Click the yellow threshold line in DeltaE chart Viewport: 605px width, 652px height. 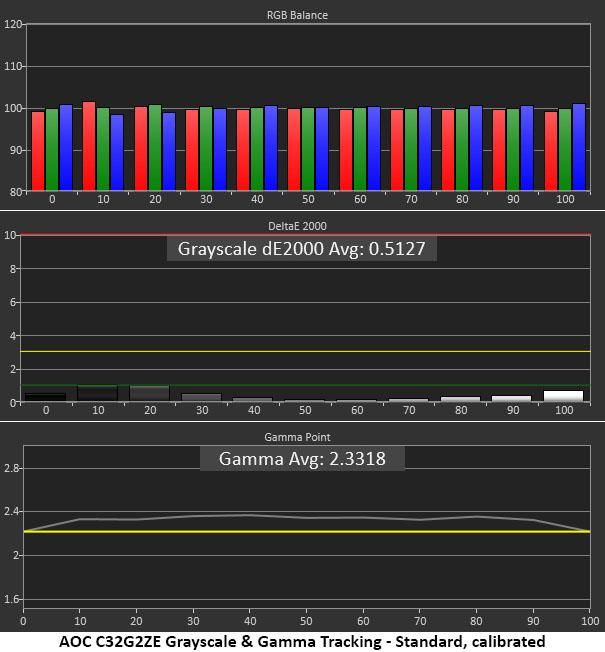pyautogui.click(x=305, y=352)
